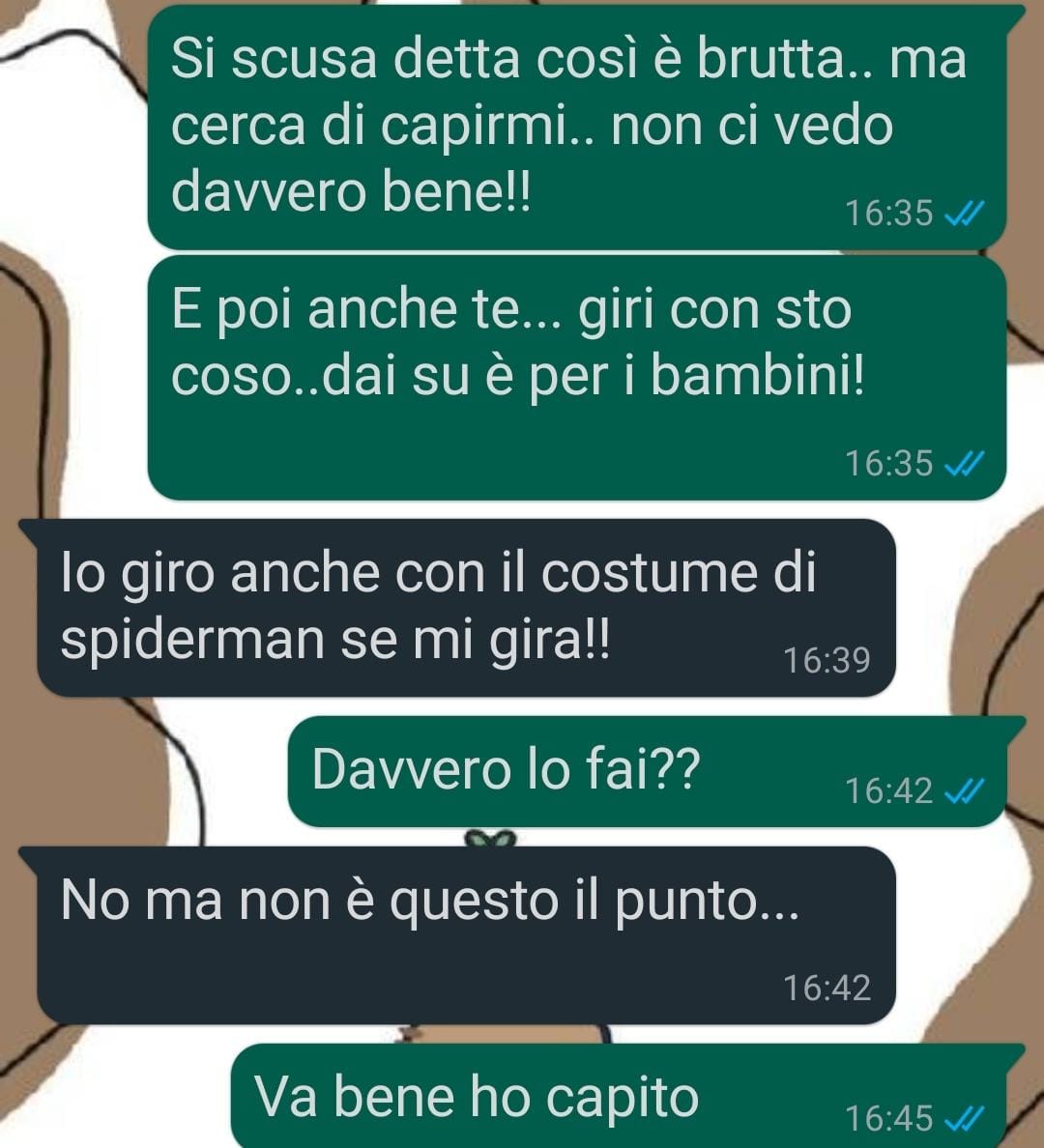Tap 16:42 timestamp on 'No ma non è questo' message
1044x1148 pixels.
(x=827, y=988)
